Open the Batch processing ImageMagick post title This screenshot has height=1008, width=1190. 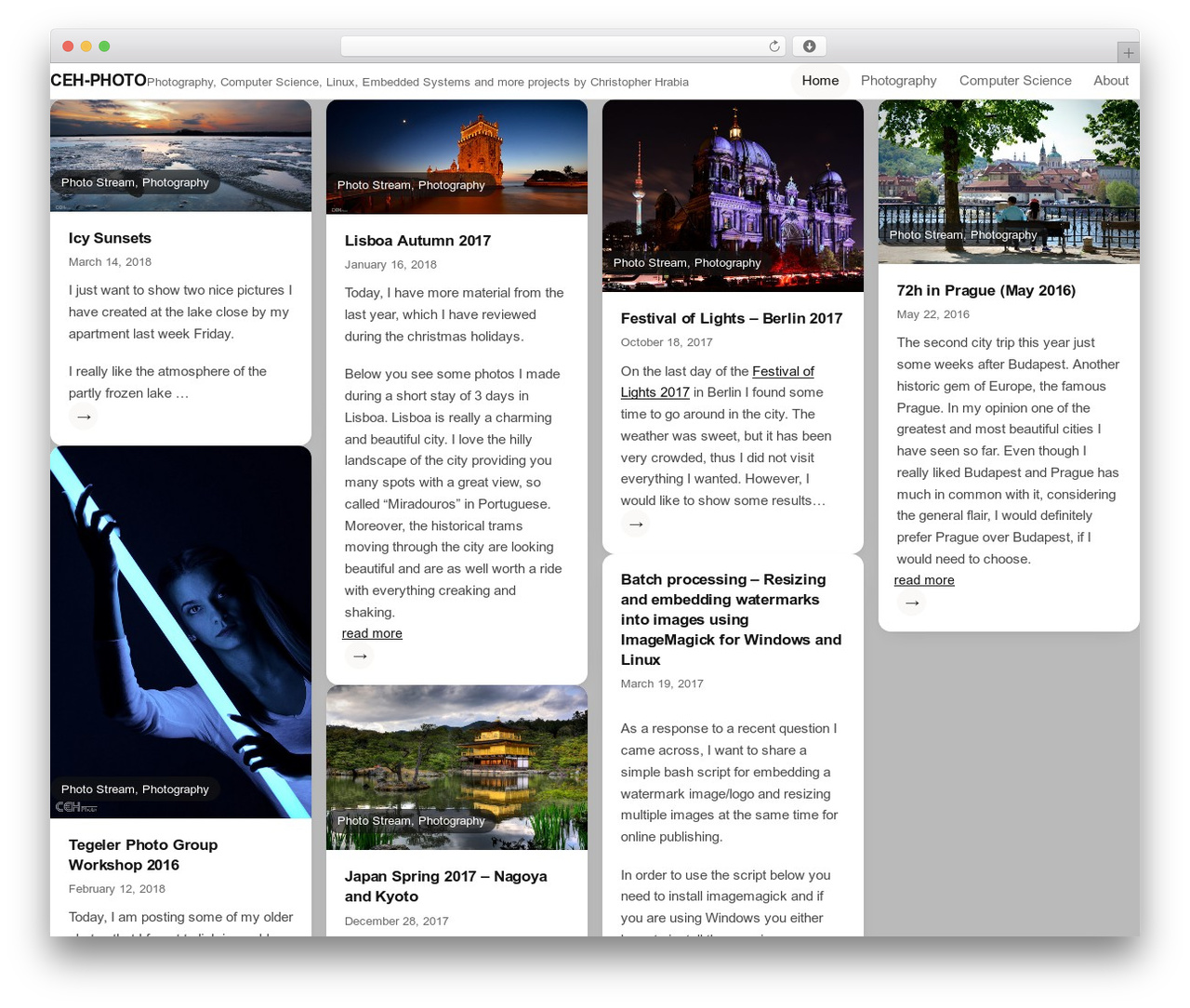coord(732,619)
